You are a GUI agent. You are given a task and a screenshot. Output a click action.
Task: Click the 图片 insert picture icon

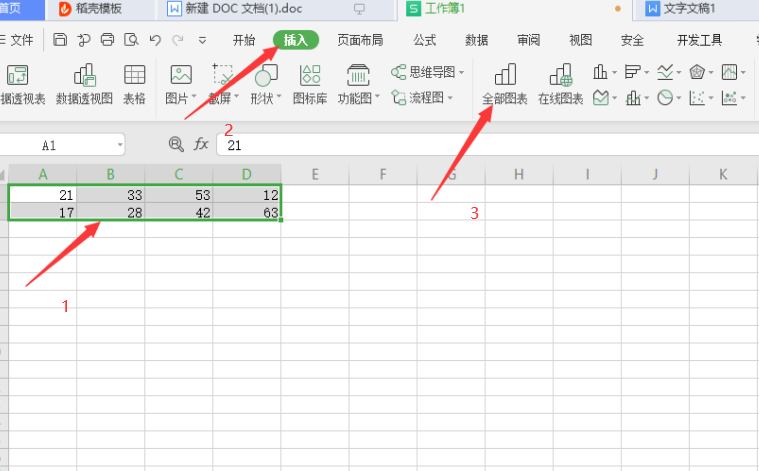pyautogui.click(x=181, y=75)
